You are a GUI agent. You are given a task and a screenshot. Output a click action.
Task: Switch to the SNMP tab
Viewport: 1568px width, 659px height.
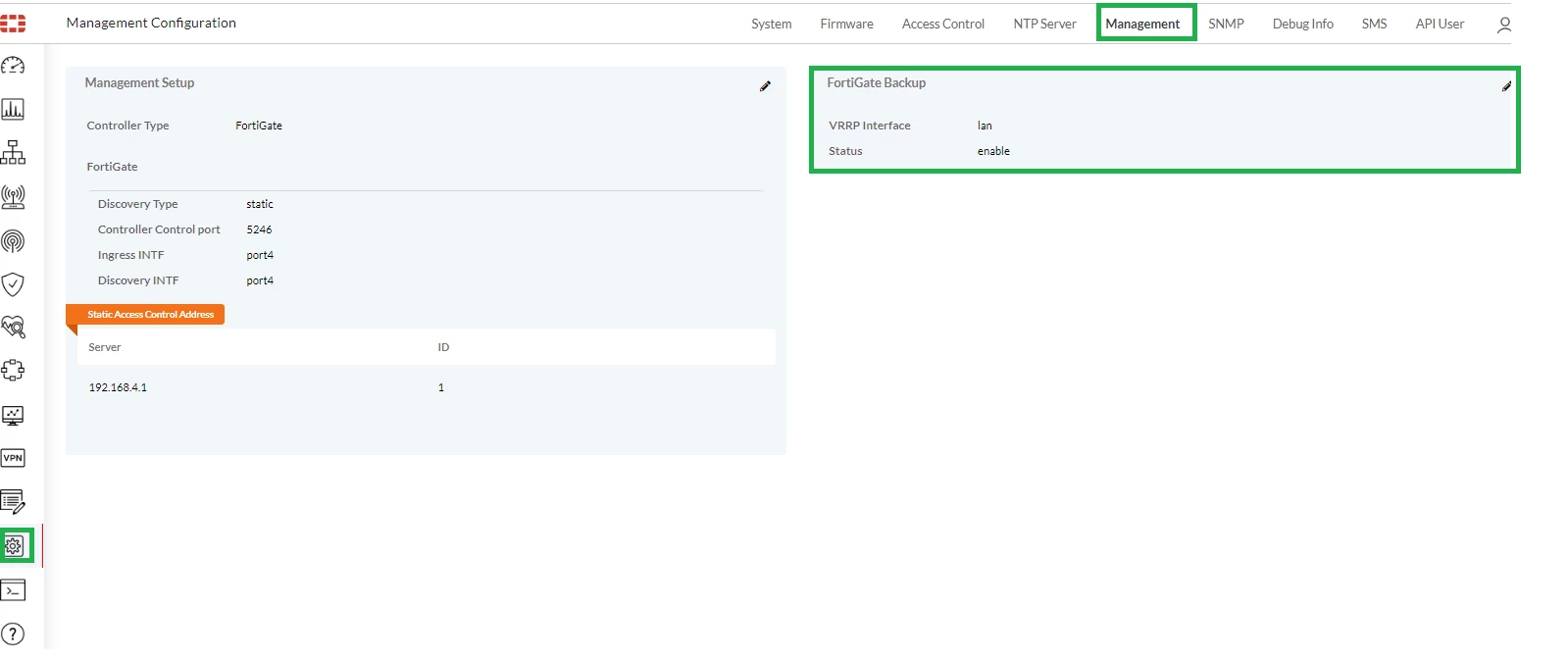point(1226,24)
